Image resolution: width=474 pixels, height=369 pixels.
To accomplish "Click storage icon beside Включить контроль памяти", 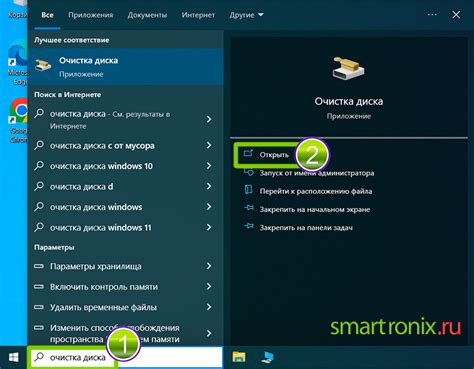I will click(x=39, y=286).
